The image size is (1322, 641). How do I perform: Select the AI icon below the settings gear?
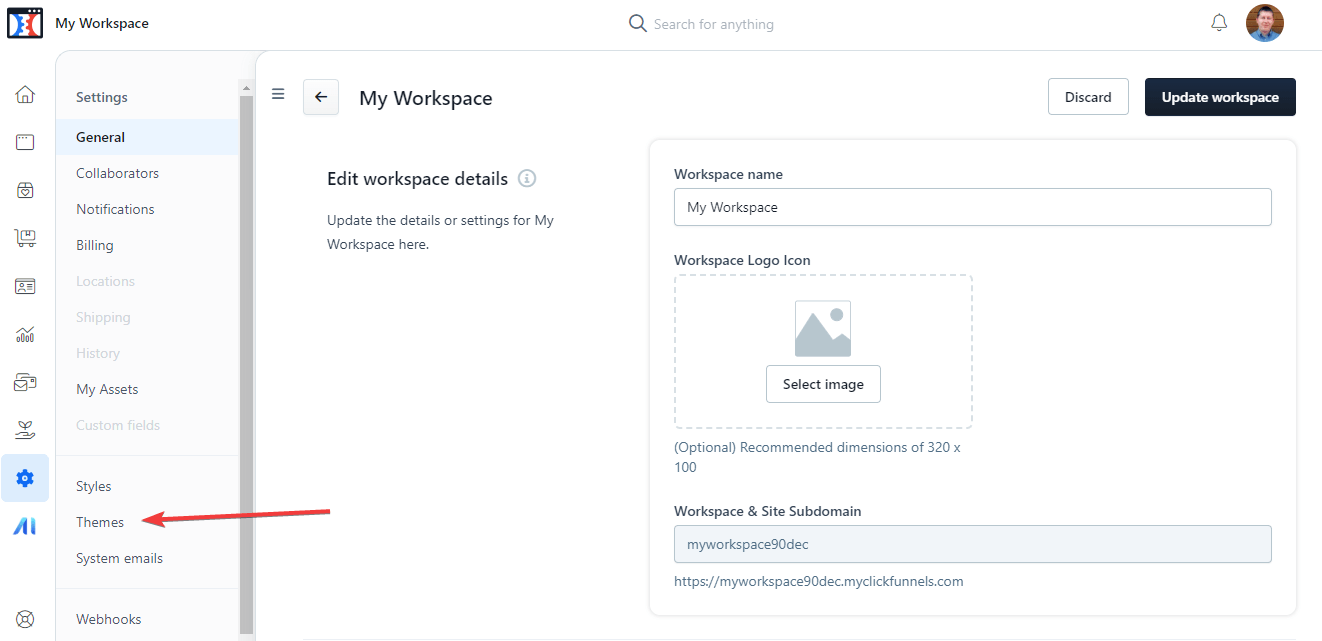25,525
